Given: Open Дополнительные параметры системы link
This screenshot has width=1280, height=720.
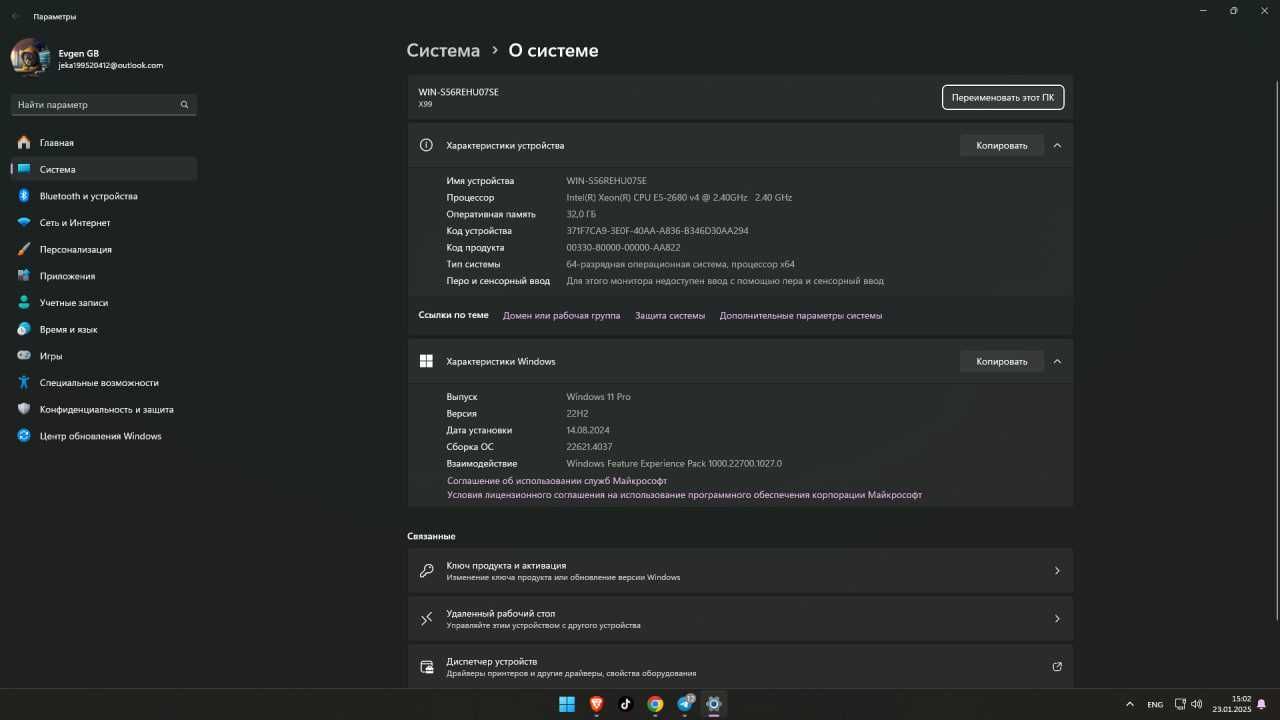Looking at the screenshot, I should [801, 315].
